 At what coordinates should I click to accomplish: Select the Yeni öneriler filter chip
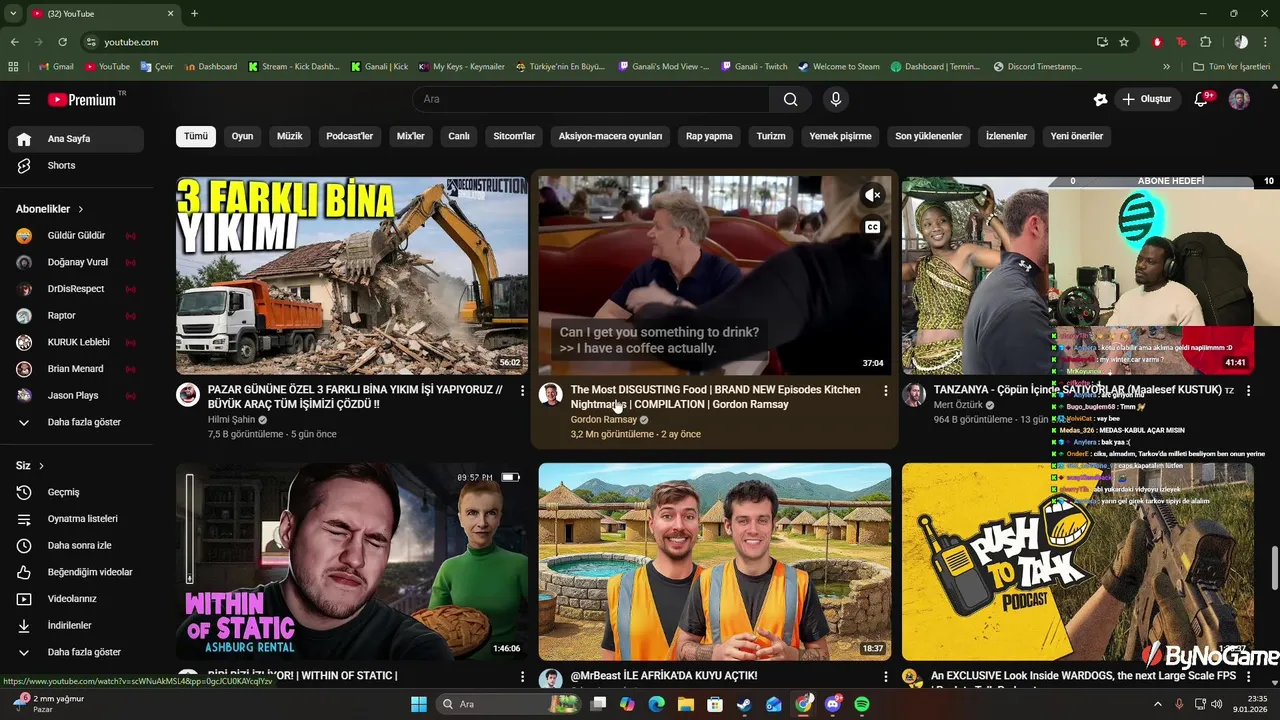[1077, 136]
